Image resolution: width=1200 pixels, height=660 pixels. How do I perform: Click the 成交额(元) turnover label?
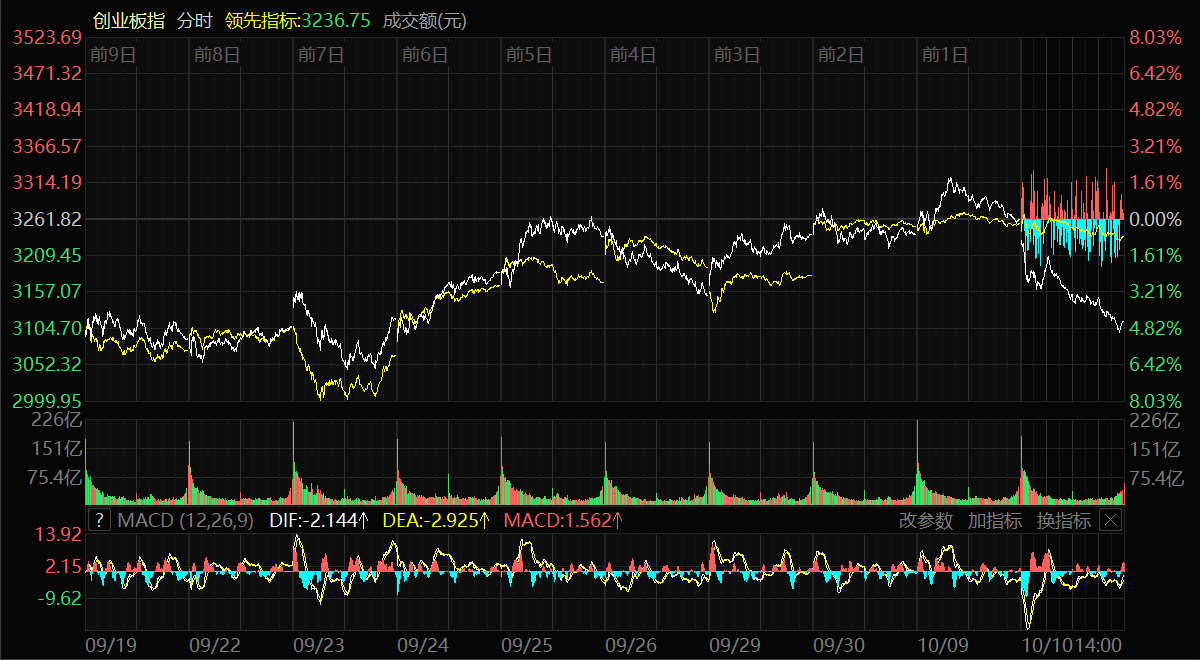coord(424,20)
